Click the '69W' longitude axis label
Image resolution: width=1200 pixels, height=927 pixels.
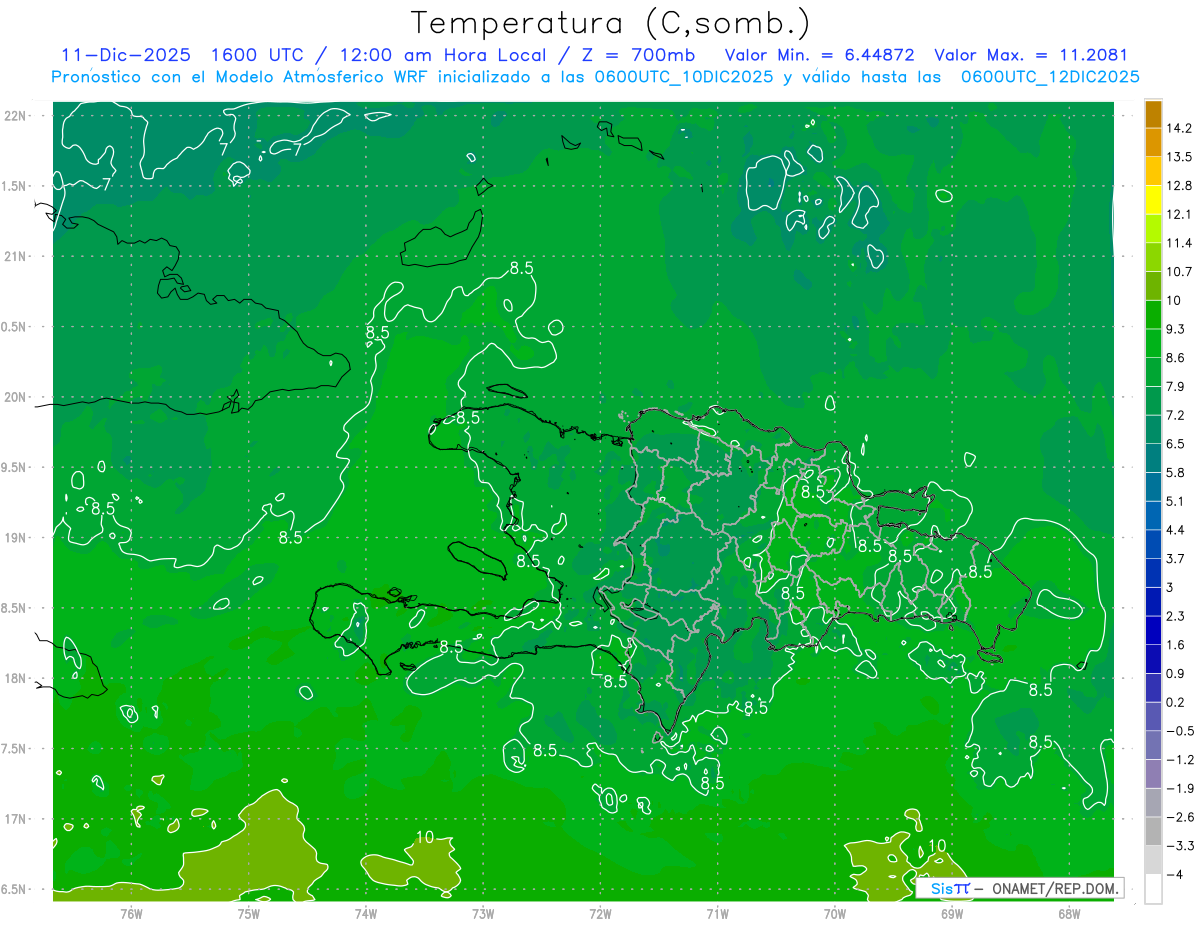(952, 912)
